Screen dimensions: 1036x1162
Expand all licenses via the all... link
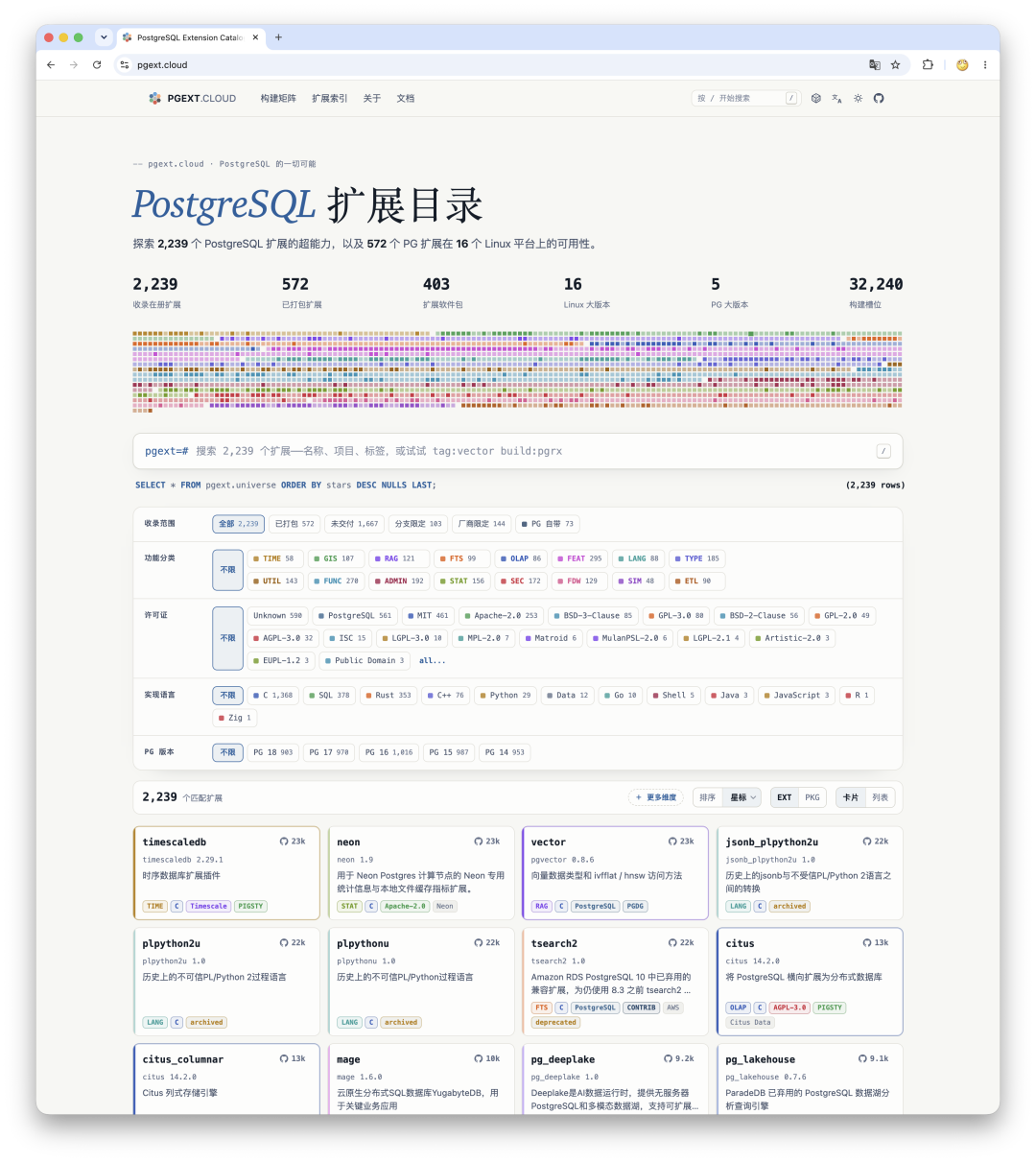(433, 660)
